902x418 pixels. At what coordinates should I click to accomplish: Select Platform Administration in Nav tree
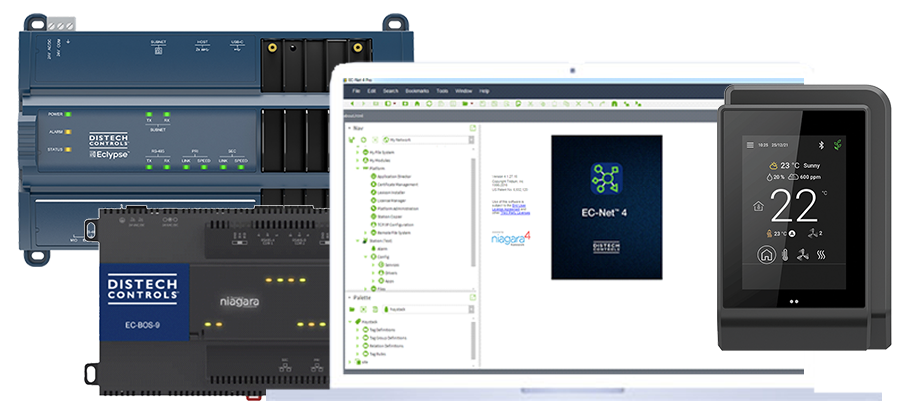coord(399,209)
